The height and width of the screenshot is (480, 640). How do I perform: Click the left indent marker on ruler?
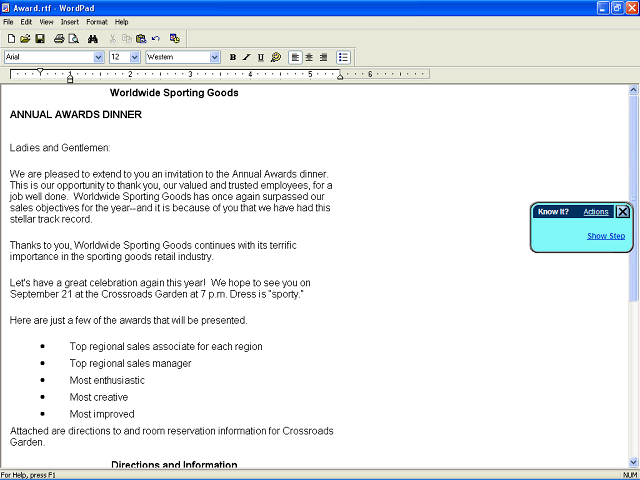click(70, 79)
